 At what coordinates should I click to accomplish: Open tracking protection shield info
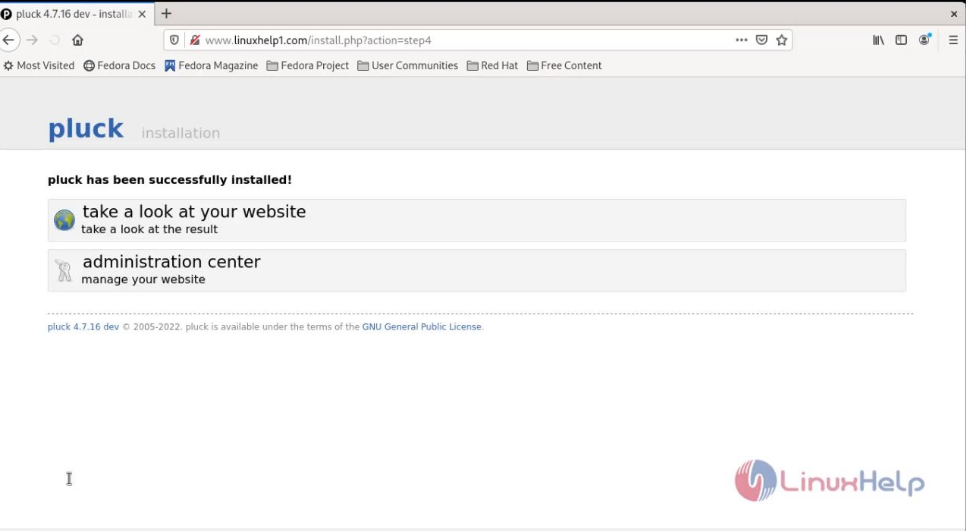click(x=174, y=40)
